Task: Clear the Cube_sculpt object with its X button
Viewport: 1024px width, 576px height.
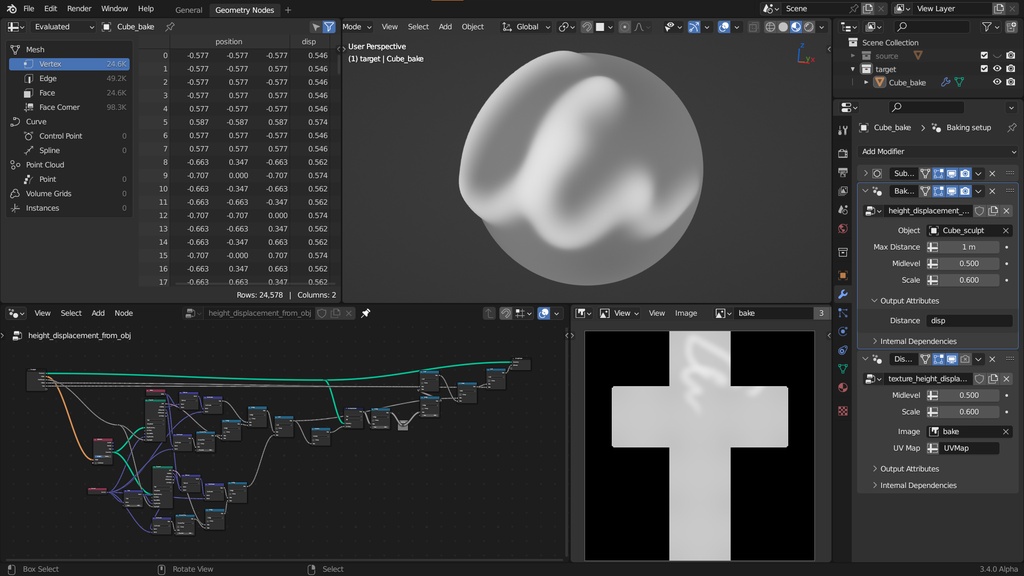Action: (1005, 230)
